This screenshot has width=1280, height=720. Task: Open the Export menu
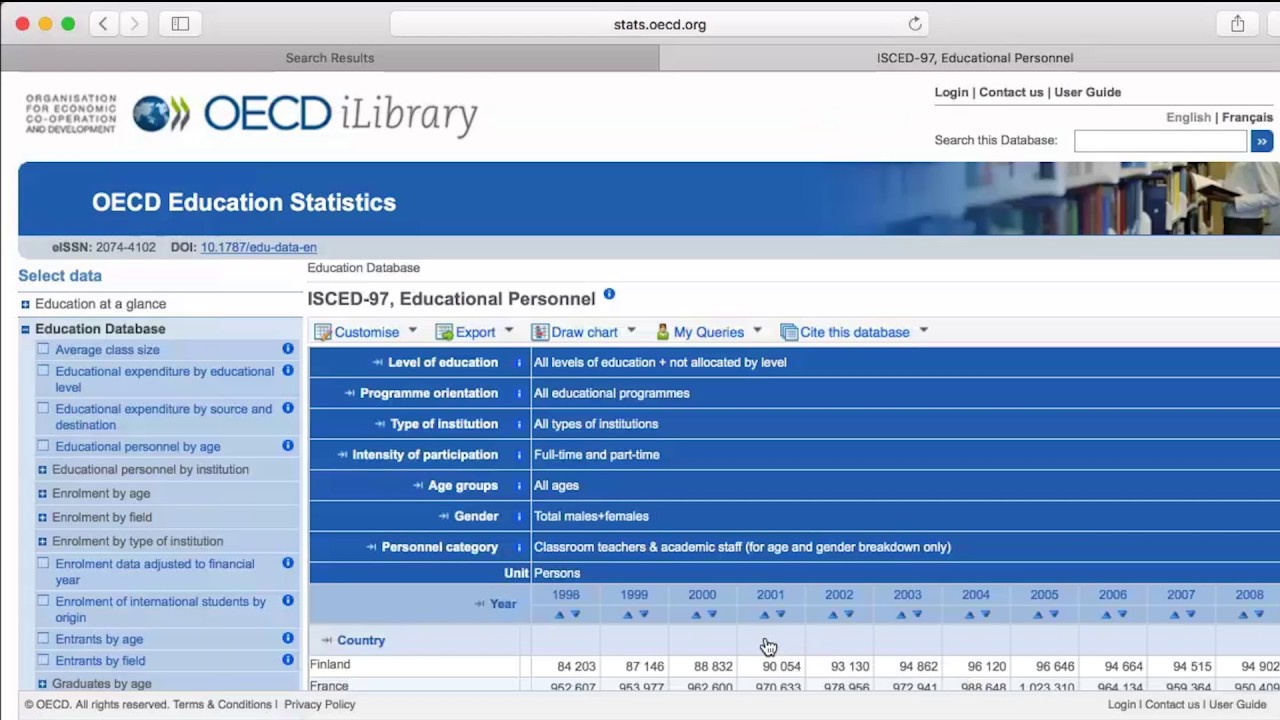click(475, 332)
